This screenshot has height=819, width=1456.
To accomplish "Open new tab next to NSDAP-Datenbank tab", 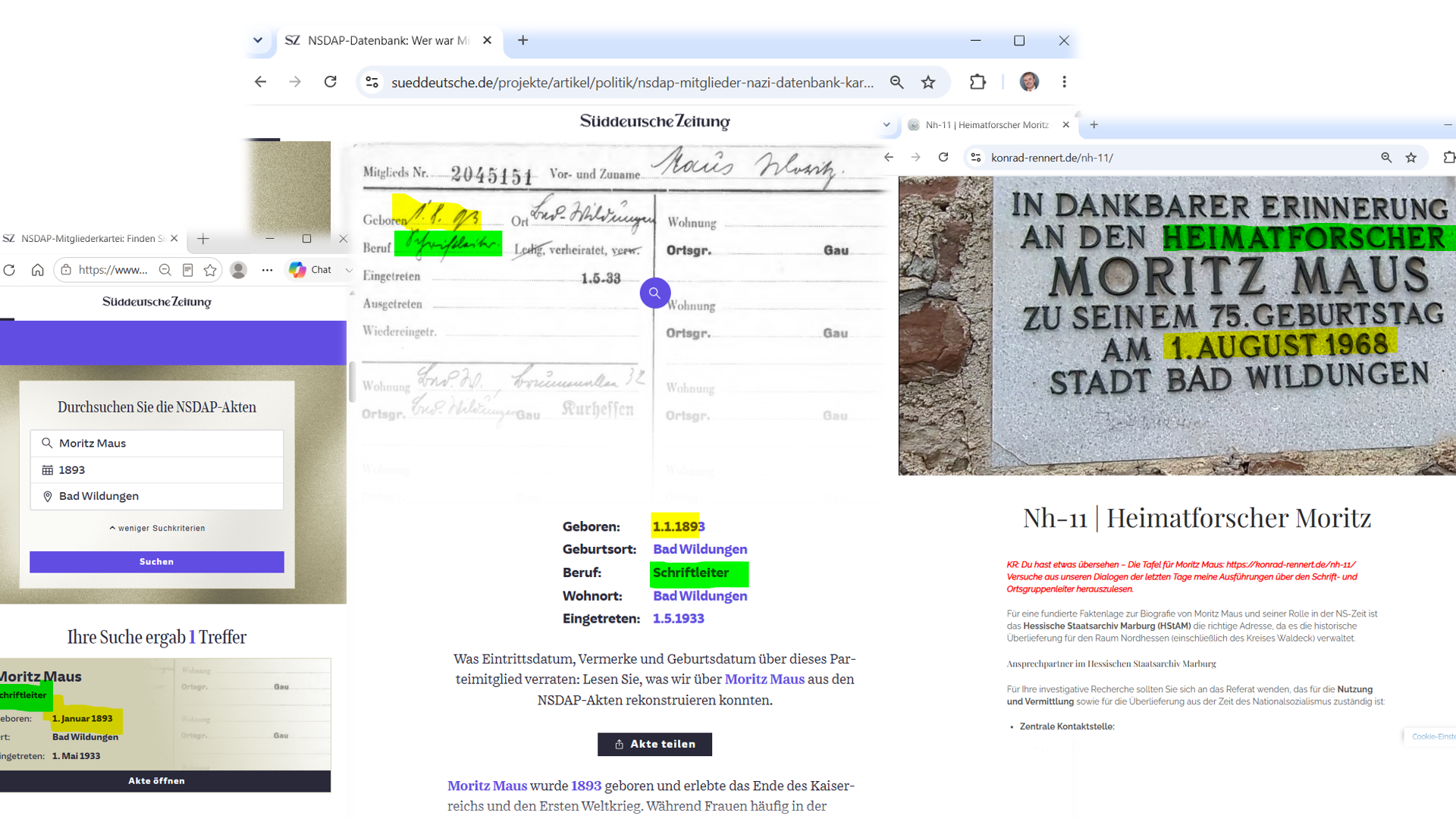I will click(x=522, y=40).
